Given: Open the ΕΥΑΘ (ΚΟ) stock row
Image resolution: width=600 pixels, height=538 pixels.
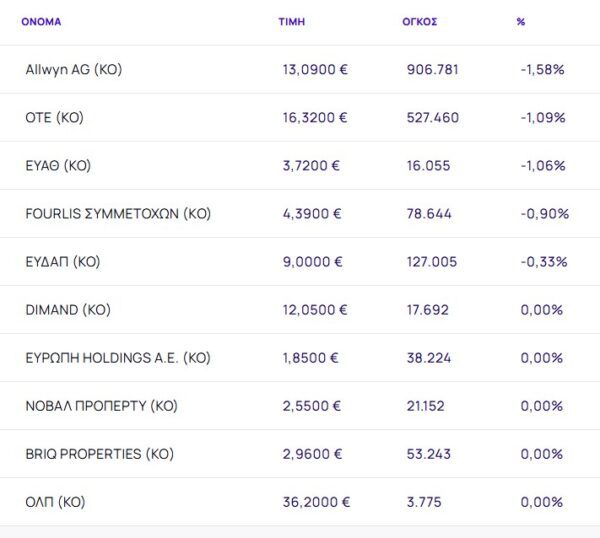Looking at the screenshot, I should point(58,166).
